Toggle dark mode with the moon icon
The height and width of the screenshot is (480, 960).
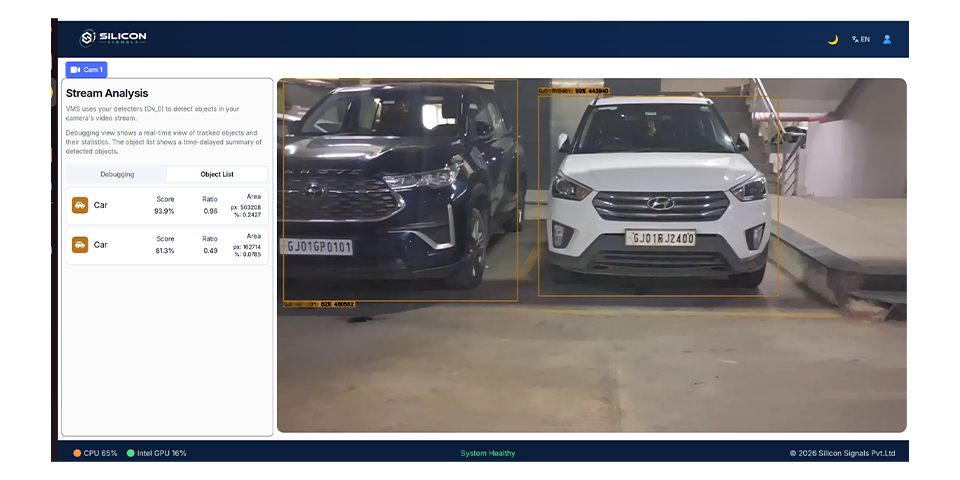(832, 40)
